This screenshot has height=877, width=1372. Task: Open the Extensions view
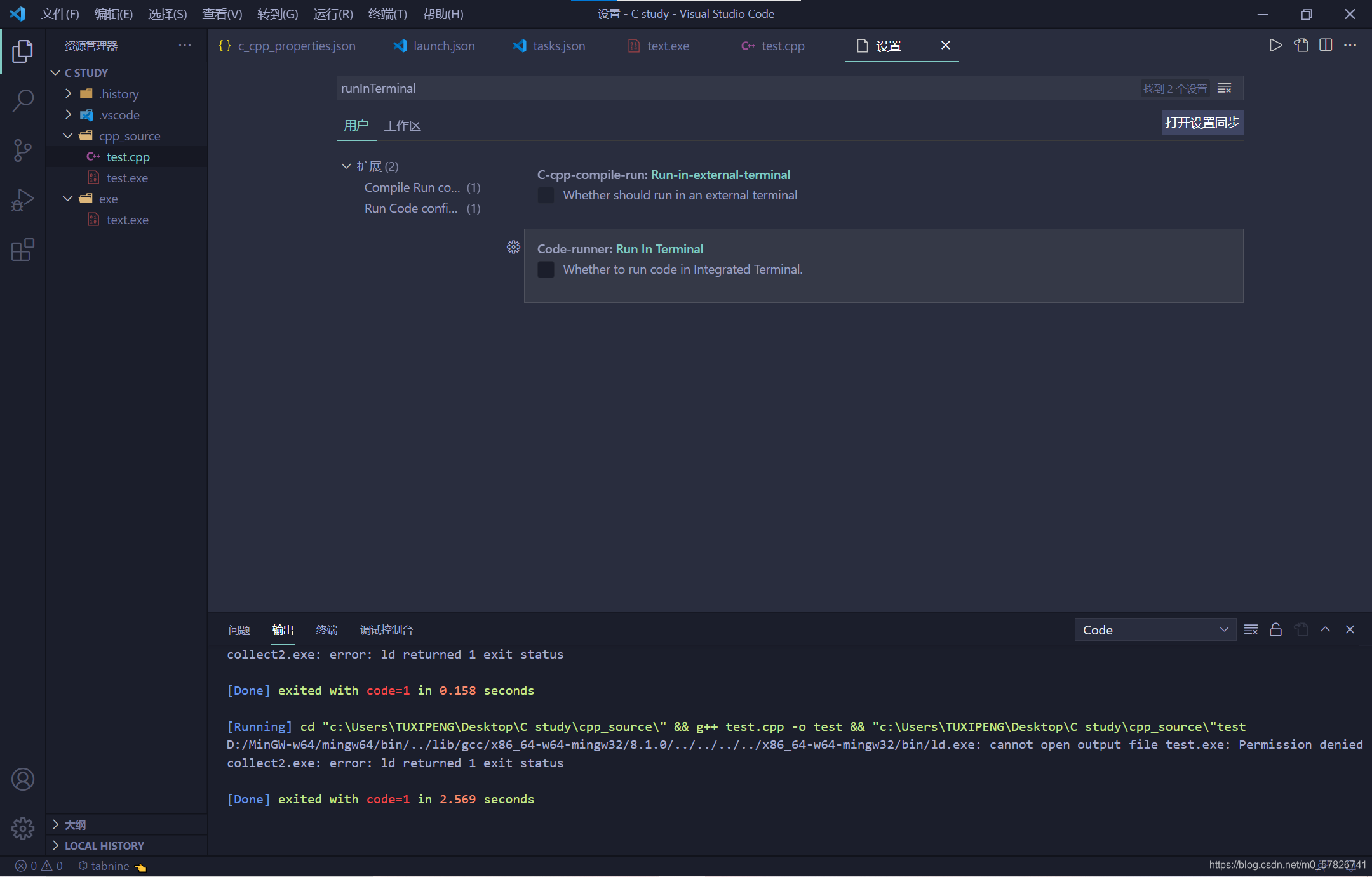point(23,250)
